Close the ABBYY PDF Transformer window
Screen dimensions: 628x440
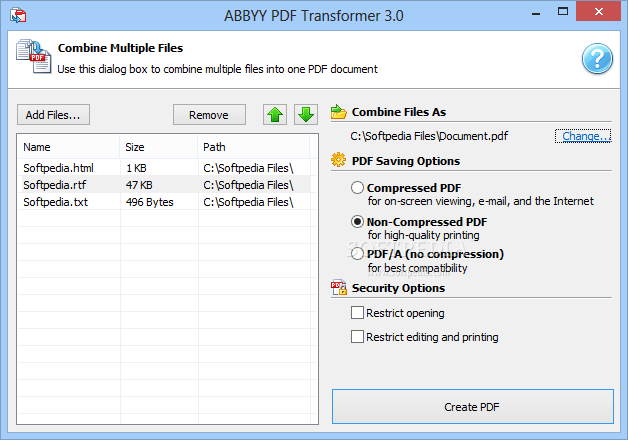pos(598,11)
